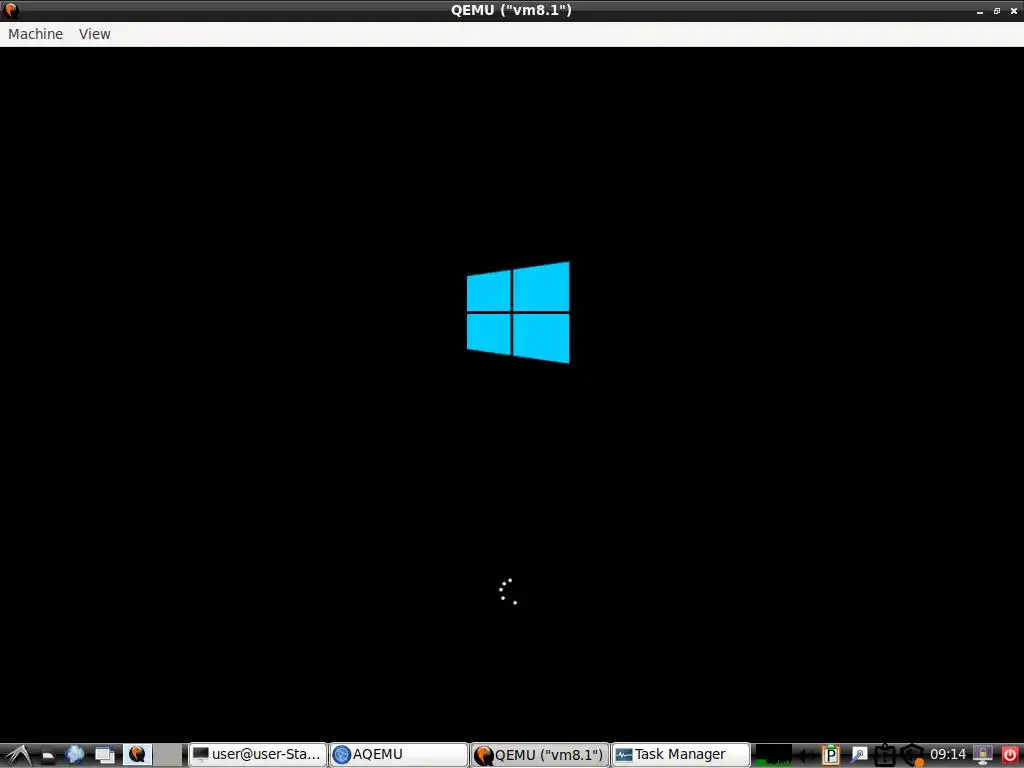Click the QEMU desktop pager icon
Screen dimensions: 1024x768
[x=137, y=754]
